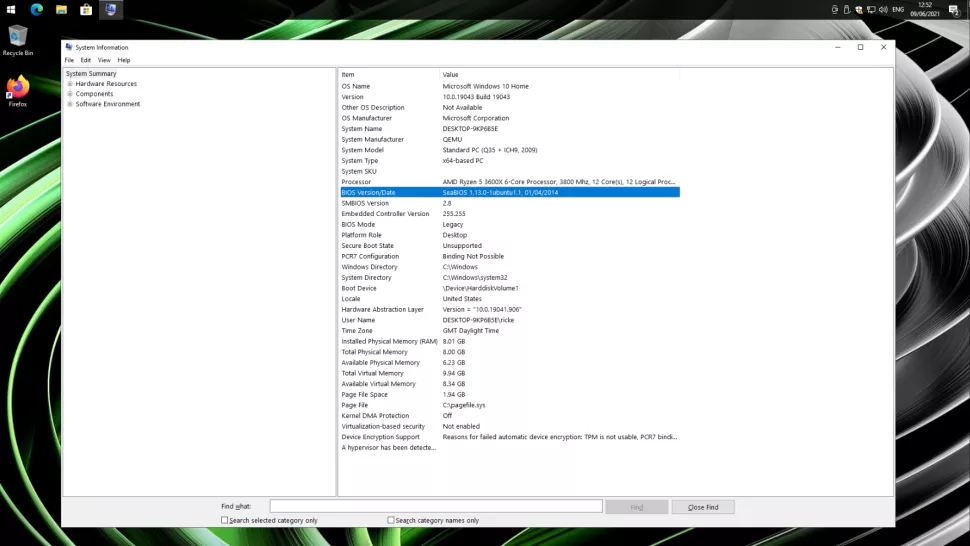The width and height of the screenshot is (970, 546).
Task: Select the Firefox desktop shortcut
Action: pos(18,89)
